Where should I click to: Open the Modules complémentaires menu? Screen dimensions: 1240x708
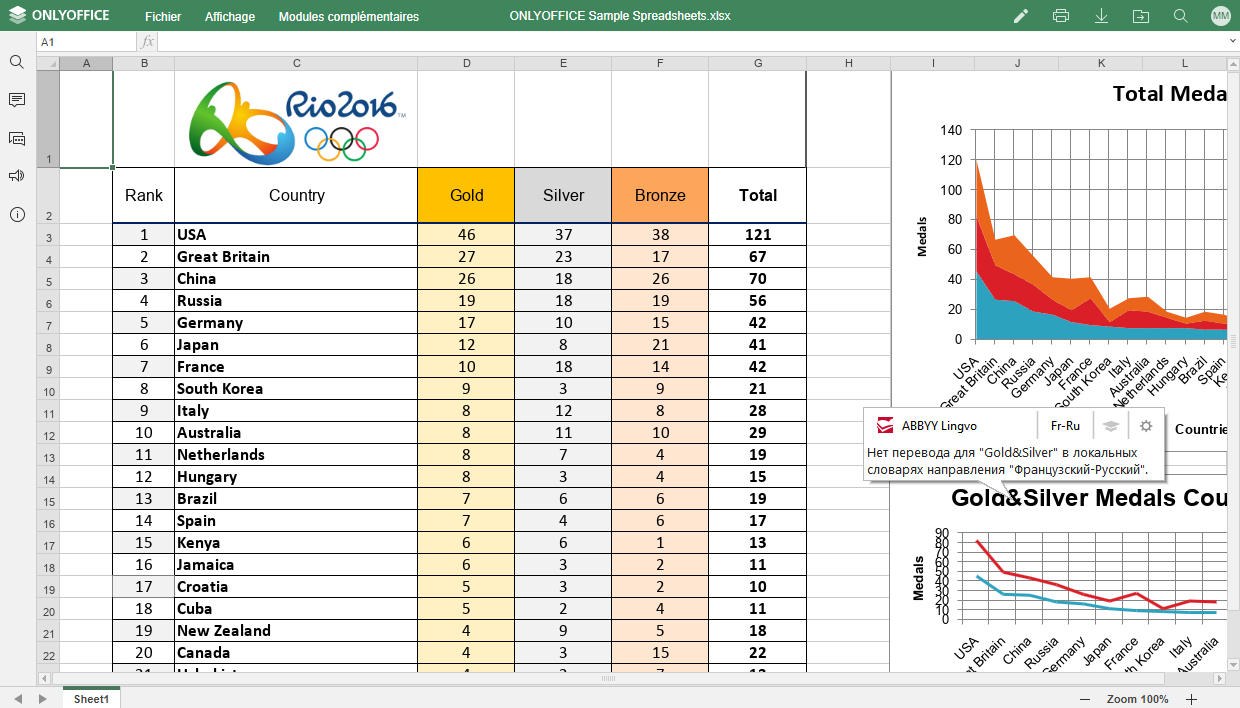pos(349,16)
